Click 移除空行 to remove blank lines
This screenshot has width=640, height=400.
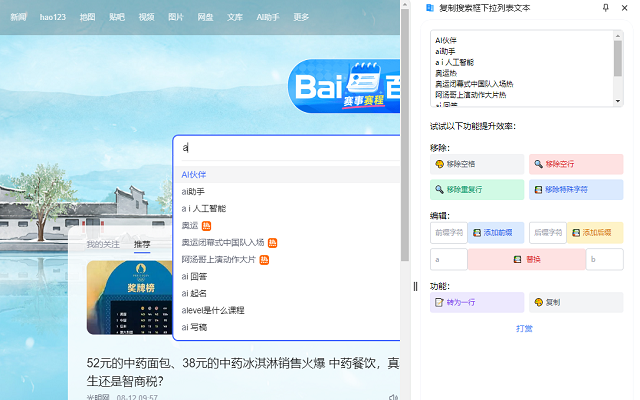click(576, 164)
